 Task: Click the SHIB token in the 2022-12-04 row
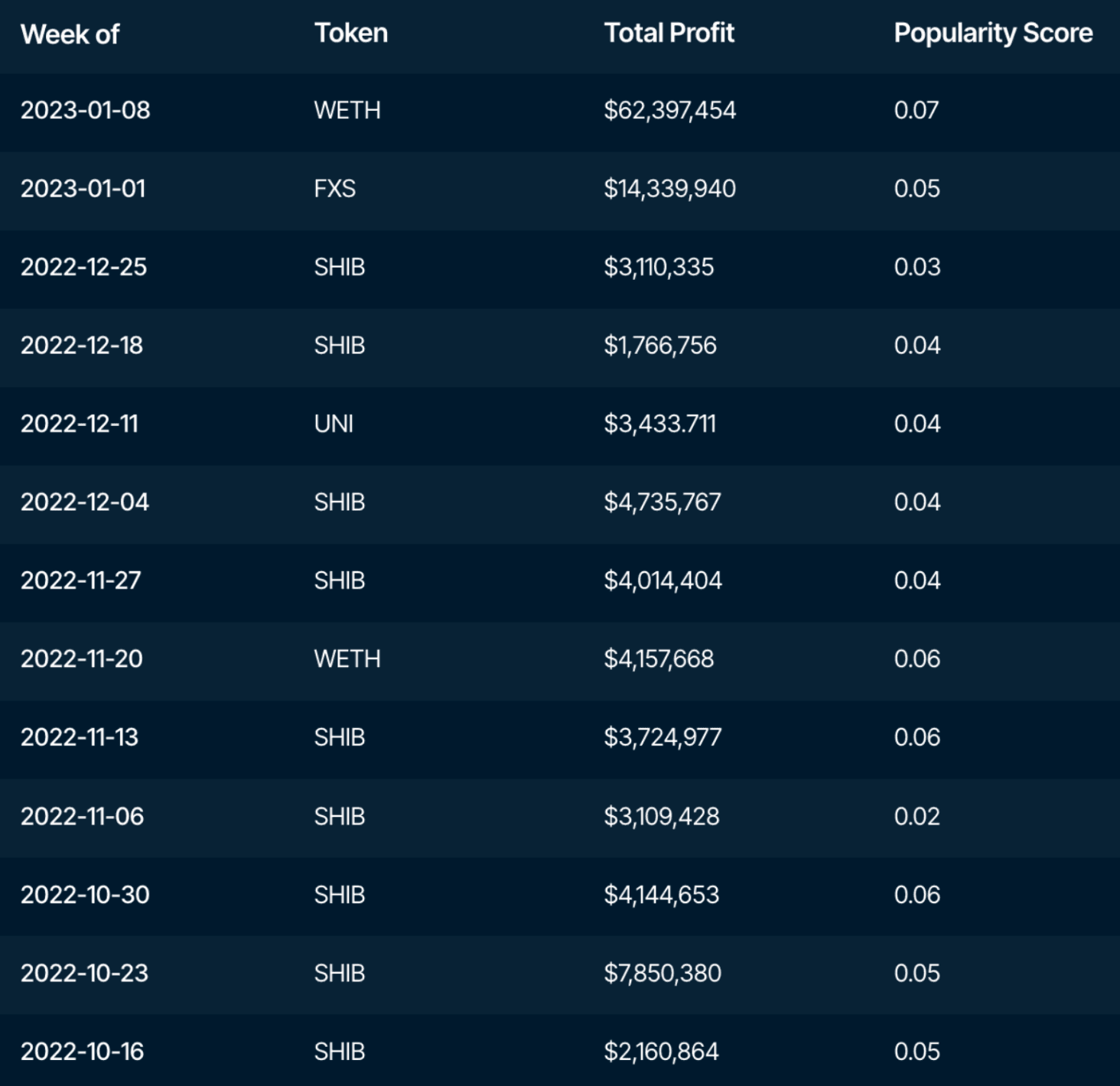pyautogui.click(x=340, y=502)
